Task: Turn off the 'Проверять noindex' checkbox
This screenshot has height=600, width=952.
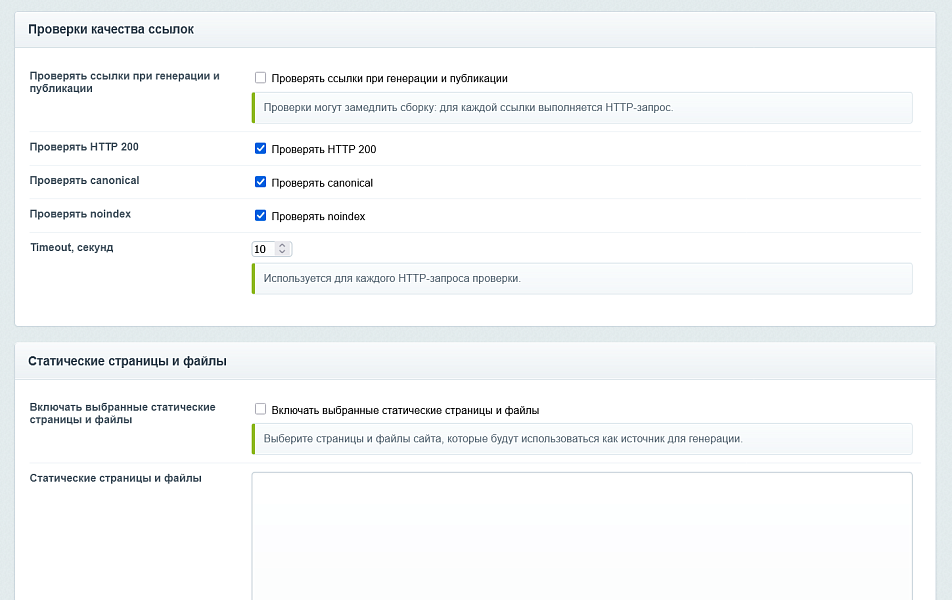Action: [x=260, y=216]
